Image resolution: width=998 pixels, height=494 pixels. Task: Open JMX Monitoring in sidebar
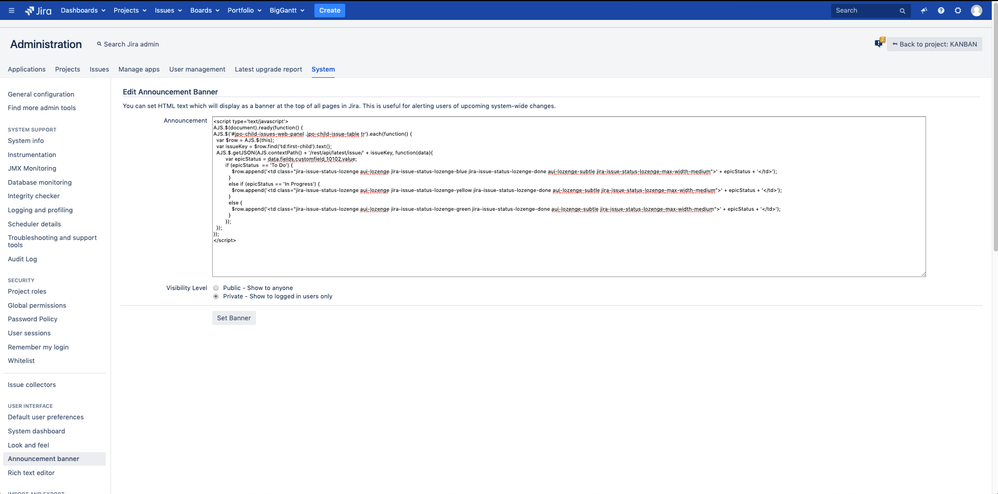tap(32, 169)
